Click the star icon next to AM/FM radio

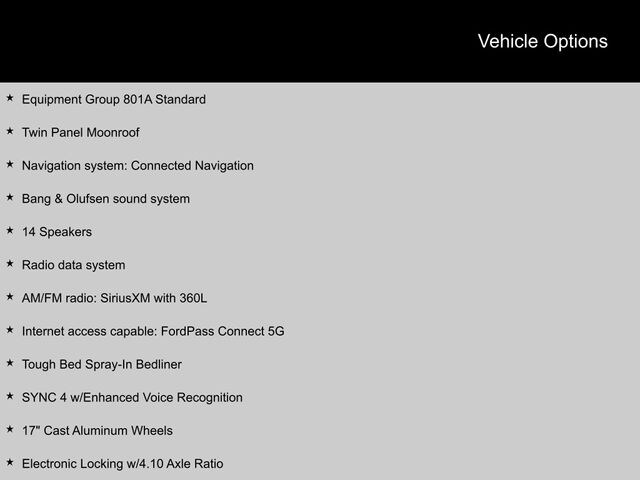click(x=10, y=297)
